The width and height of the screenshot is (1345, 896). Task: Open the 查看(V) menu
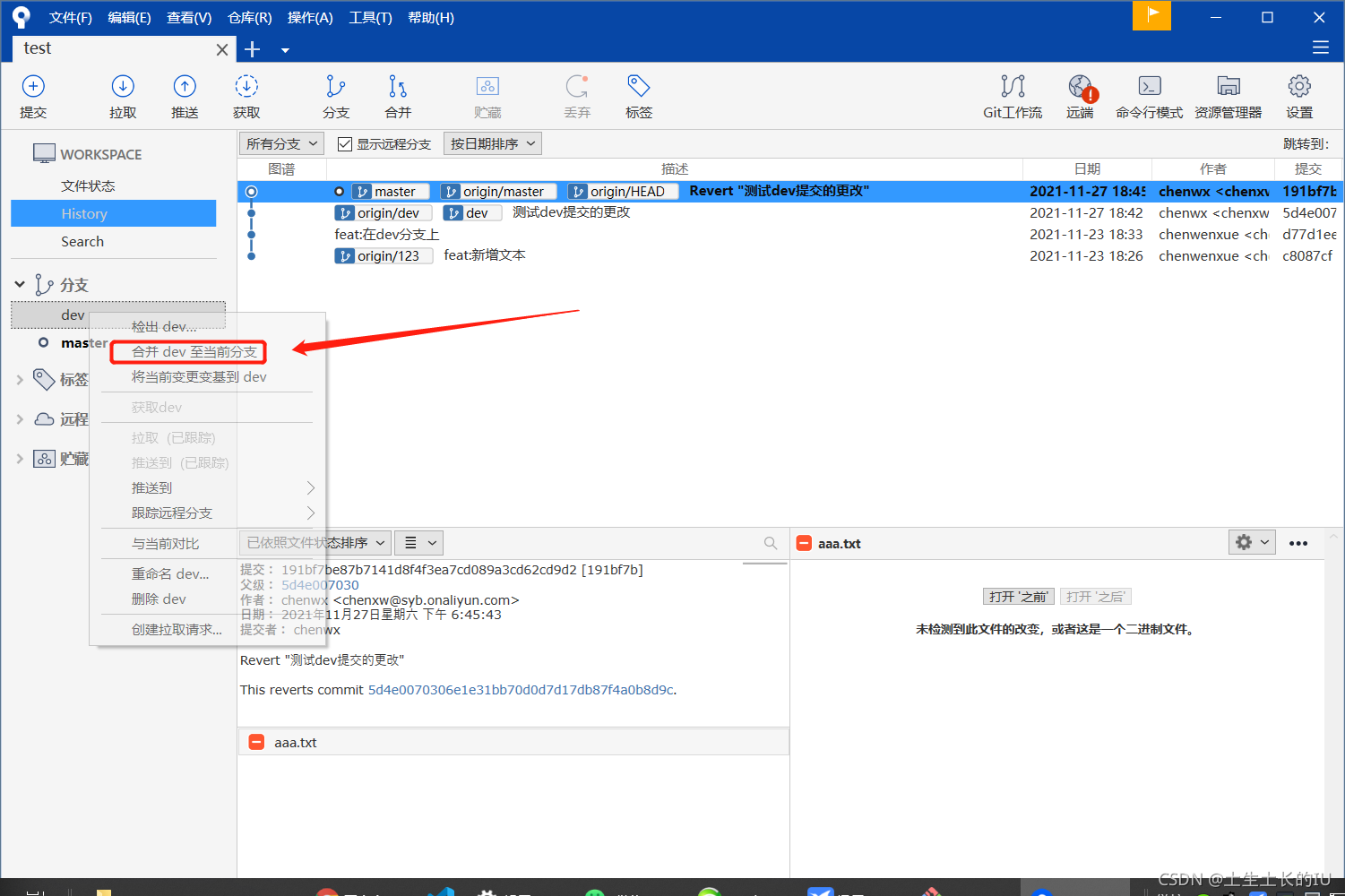189,17
